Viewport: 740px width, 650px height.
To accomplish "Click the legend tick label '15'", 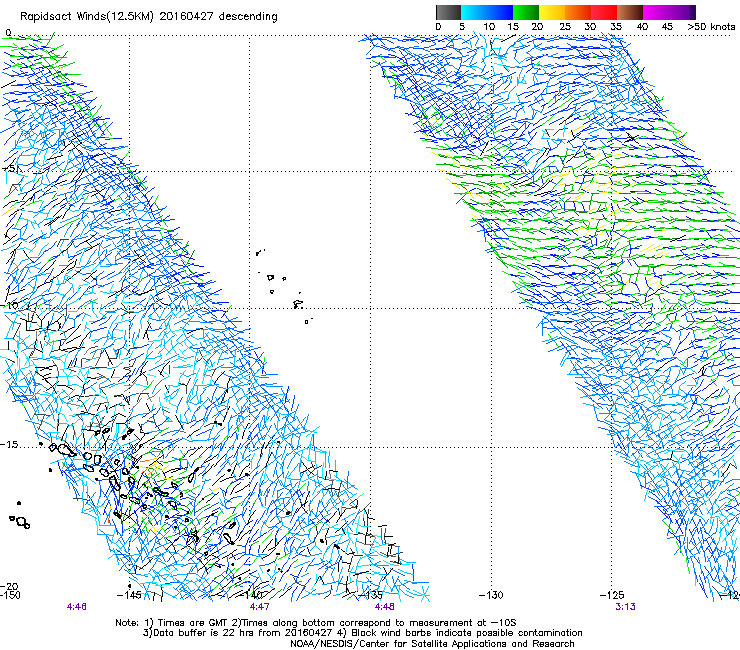I will 513,26.
